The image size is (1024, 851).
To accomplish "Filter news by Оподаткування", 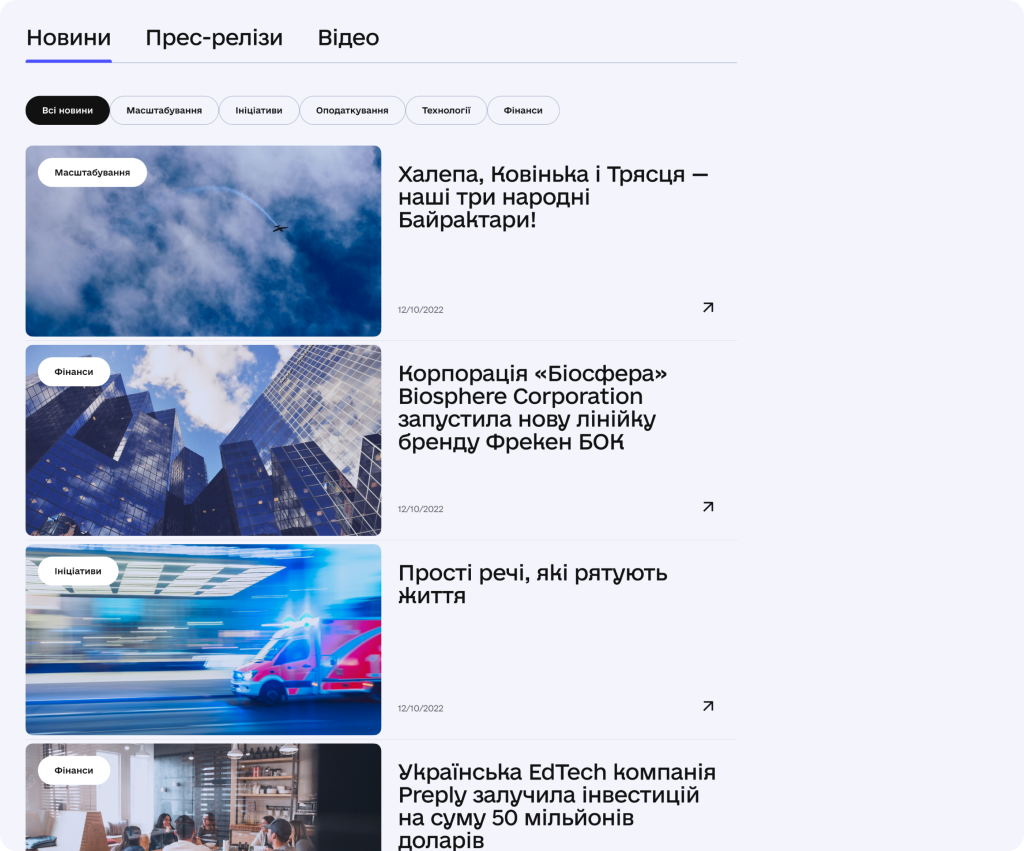I will 352,110.
